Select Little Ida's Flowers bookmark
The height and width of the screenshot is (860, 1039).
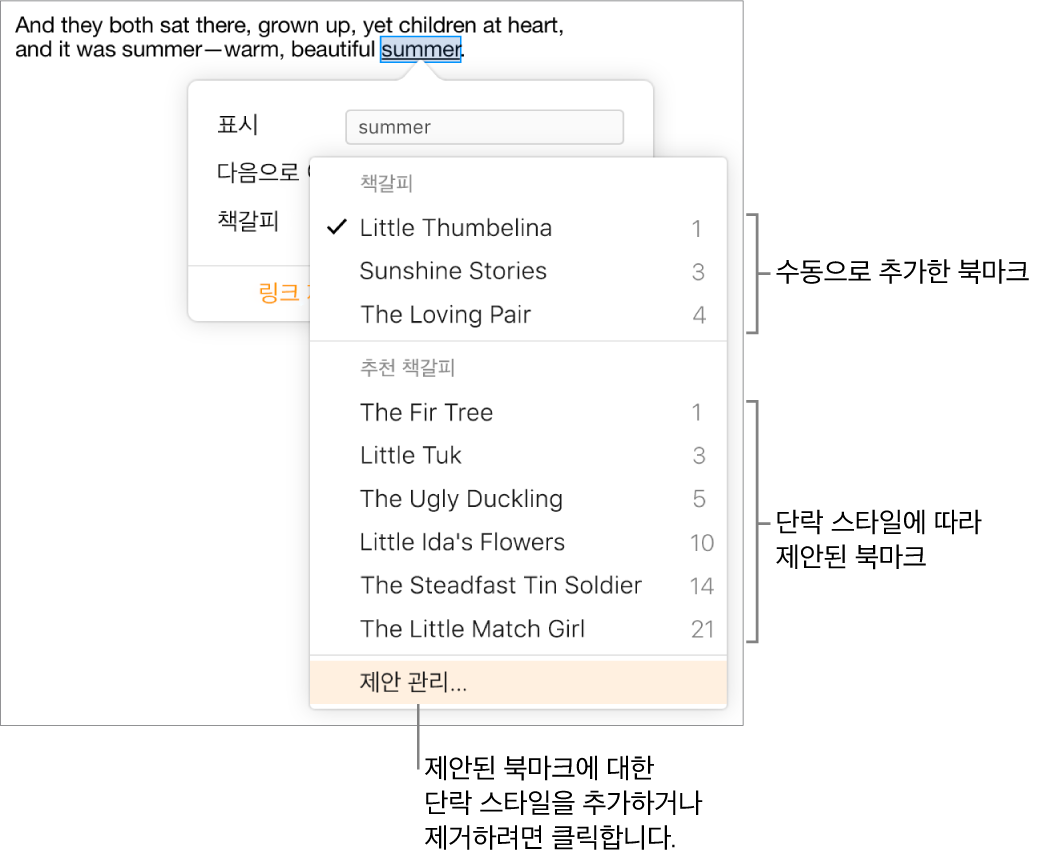tap(462, 542)
